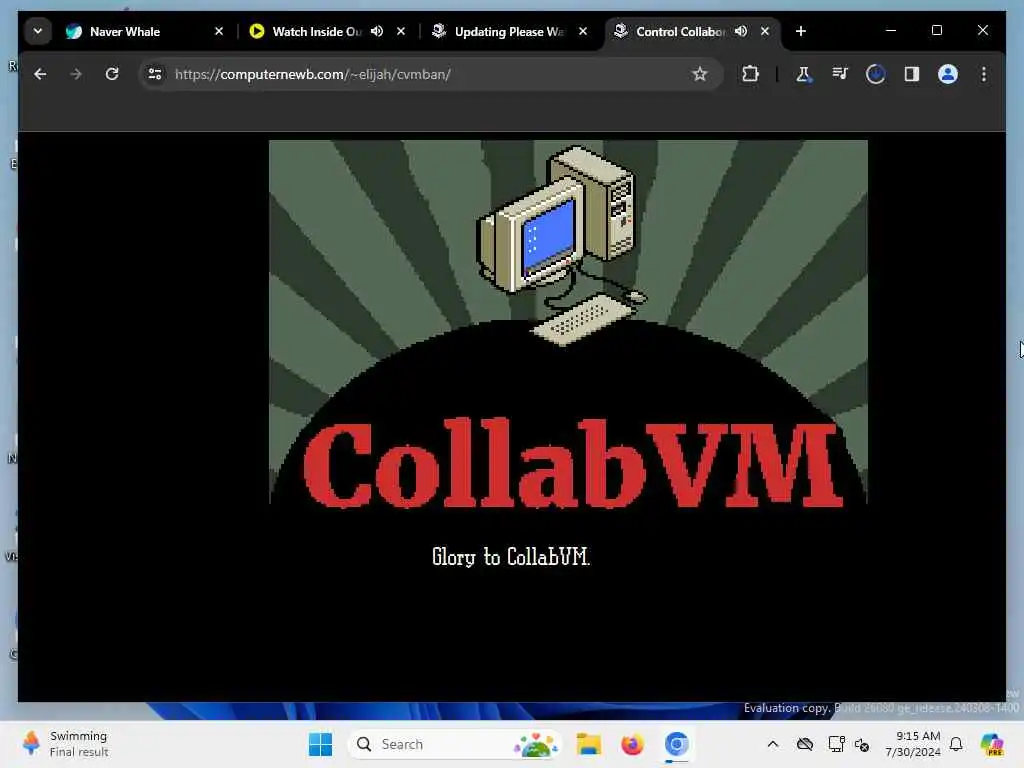This screenshot has width=1024, height=768.
Task: Close the Control Collabor tab
Action: point(765,31)
